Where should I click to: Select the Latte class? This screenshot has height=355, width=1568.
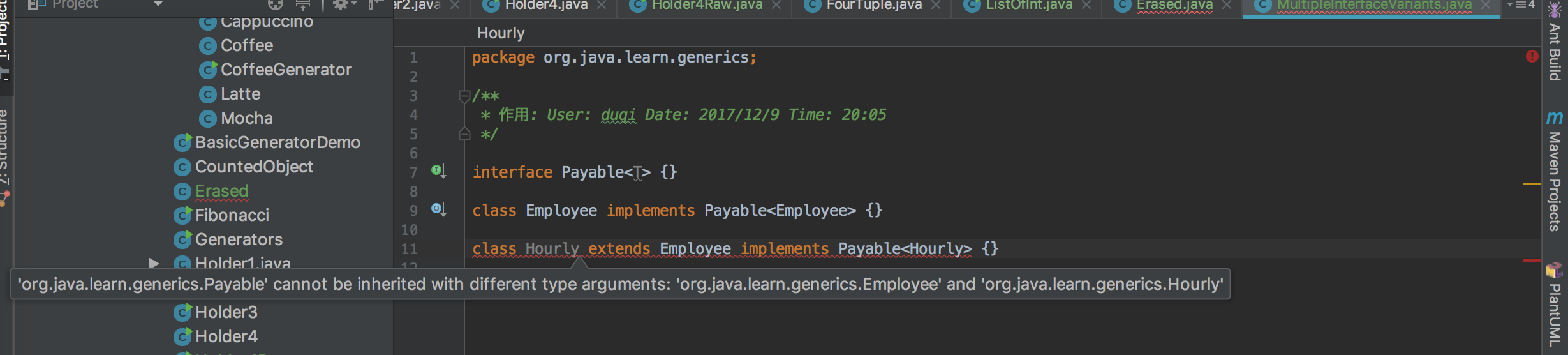tap(240, 94)
